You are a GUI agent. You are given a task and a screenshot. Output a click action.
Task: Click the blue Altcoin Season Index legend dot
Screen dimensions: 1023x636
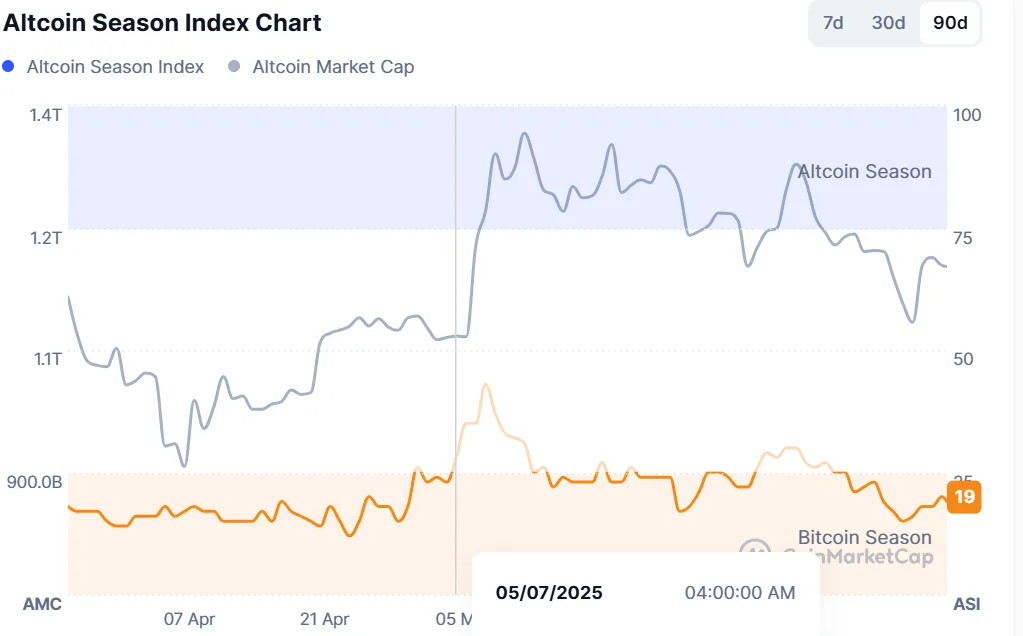pos(11,68)
